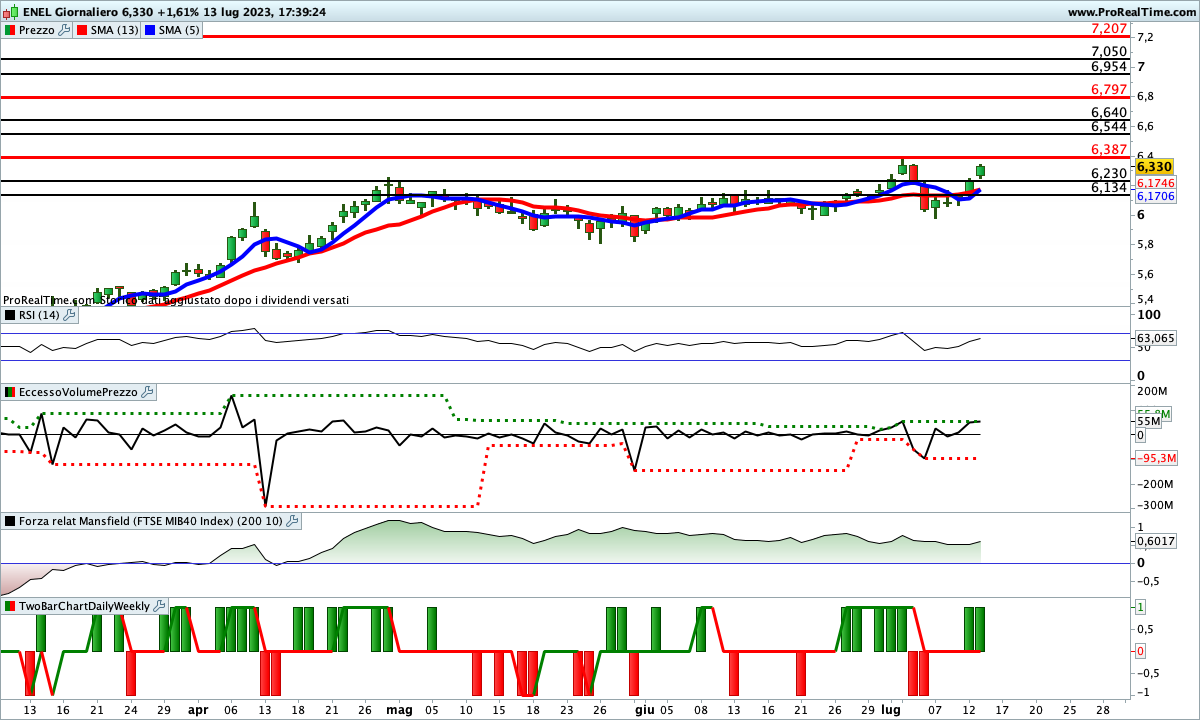Click the candlestick icon beside the ENEL title

[x=11, y=12]
